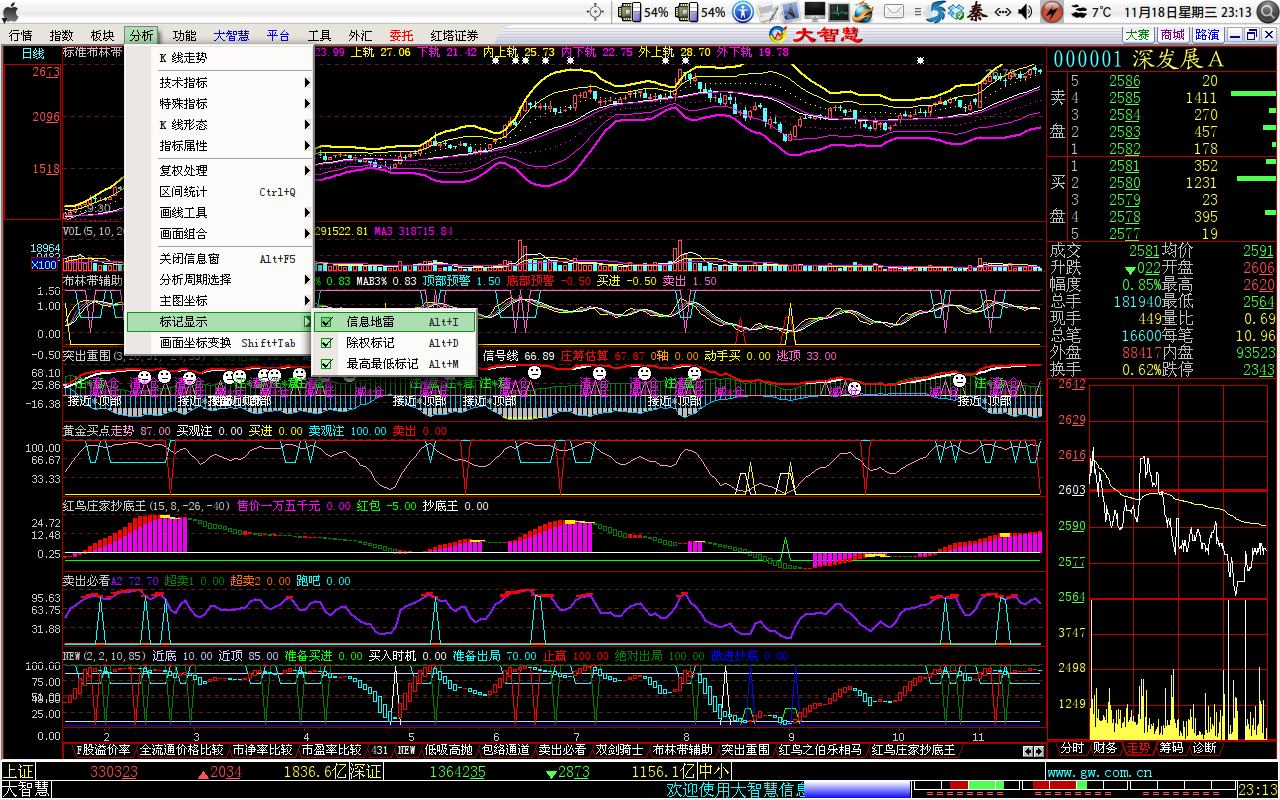Screen dimensions: 1280x800
Task: Click the 商城 button in title bar
Action: point(1172,35)
